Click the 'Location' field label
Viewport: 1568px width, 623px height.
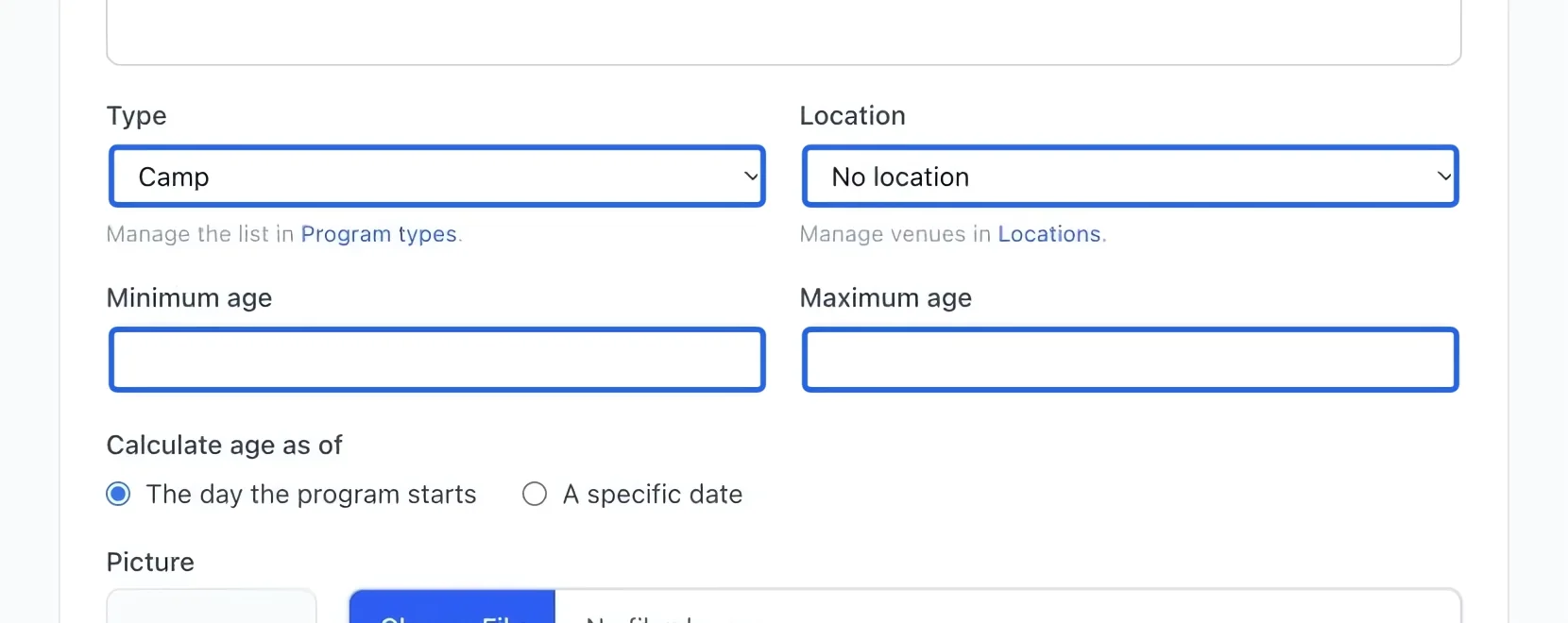[x=852, y=116]
